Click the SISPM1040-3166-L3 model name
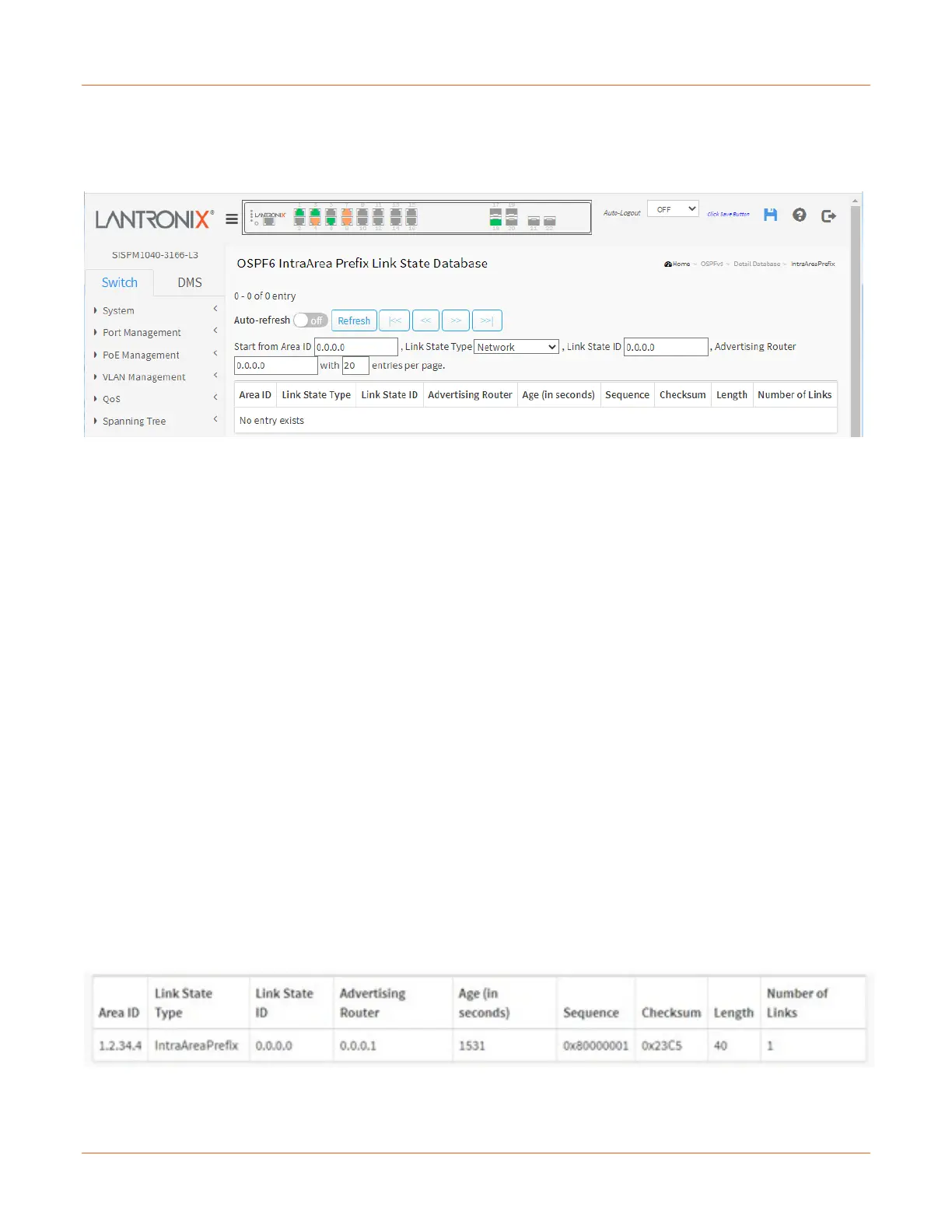 155,255
